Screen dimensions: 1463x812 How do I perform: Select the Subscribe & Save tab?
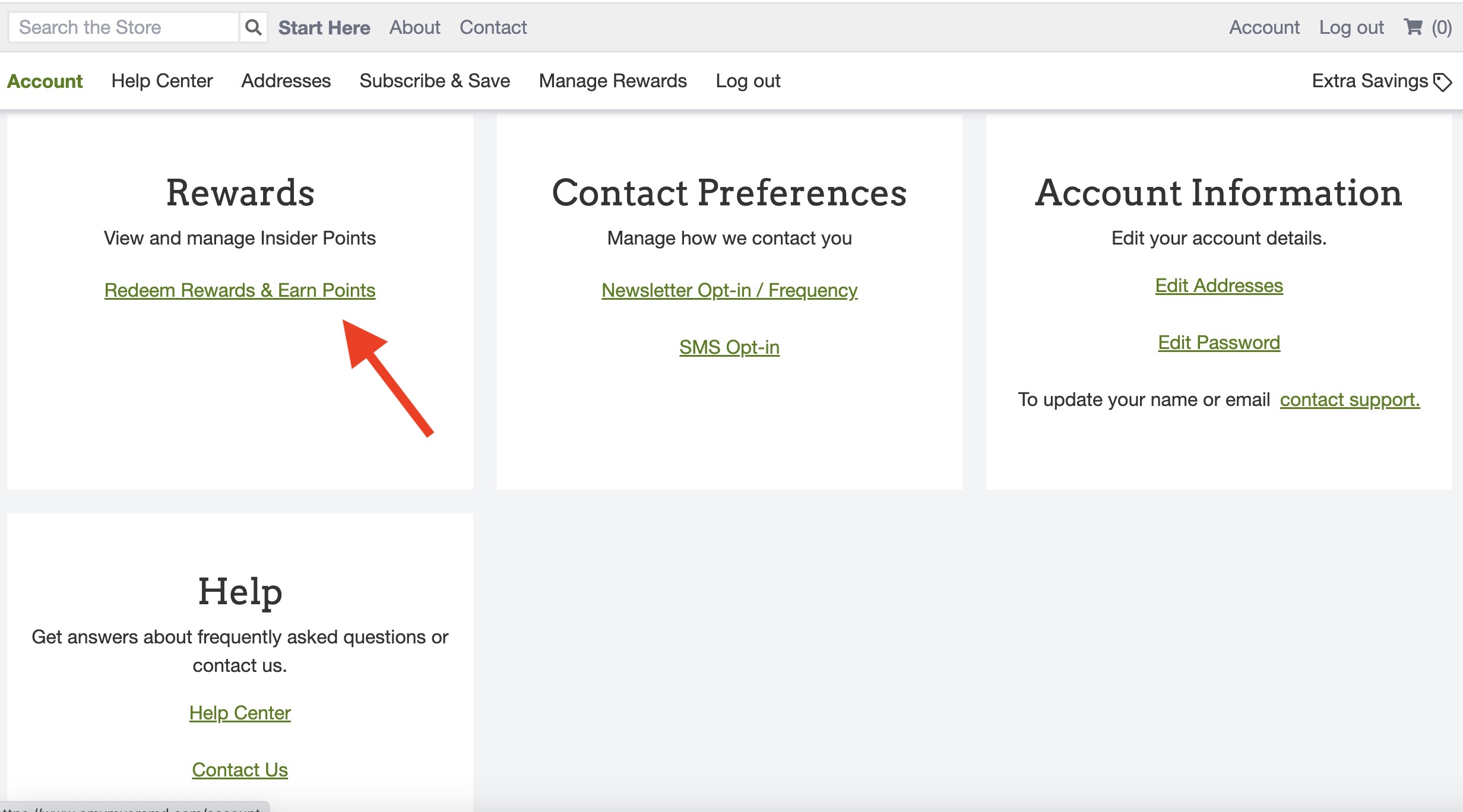click(434, 81)
